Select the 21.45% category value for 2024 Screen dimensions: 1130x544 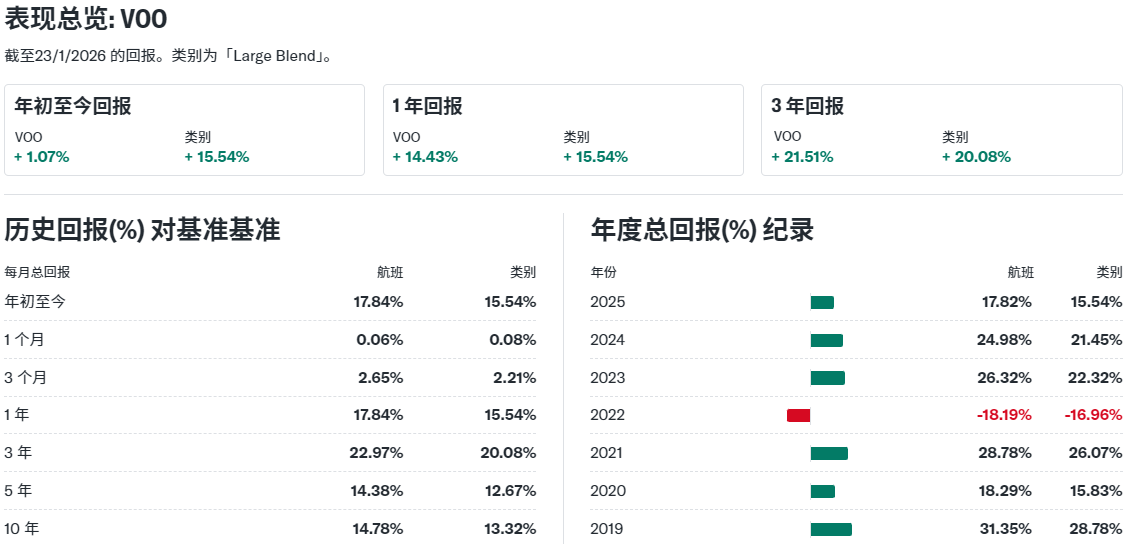(x=1095, y=339)
